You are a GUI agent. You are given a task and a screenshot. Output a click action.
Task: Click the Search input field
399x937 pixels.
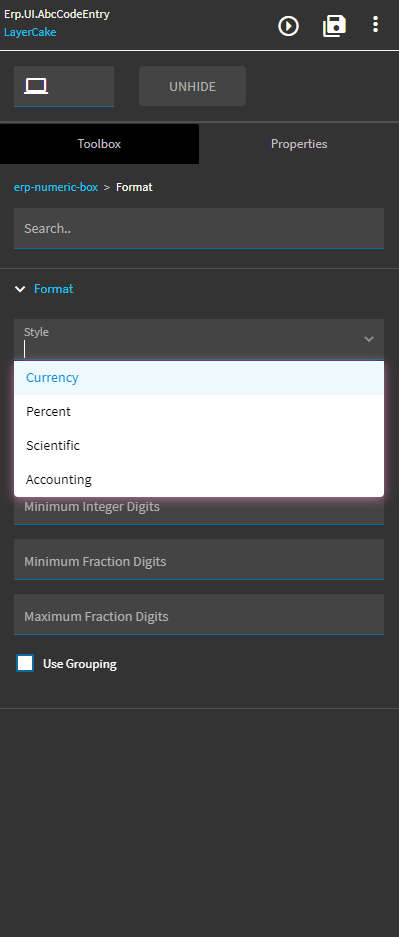pos(199,228)
